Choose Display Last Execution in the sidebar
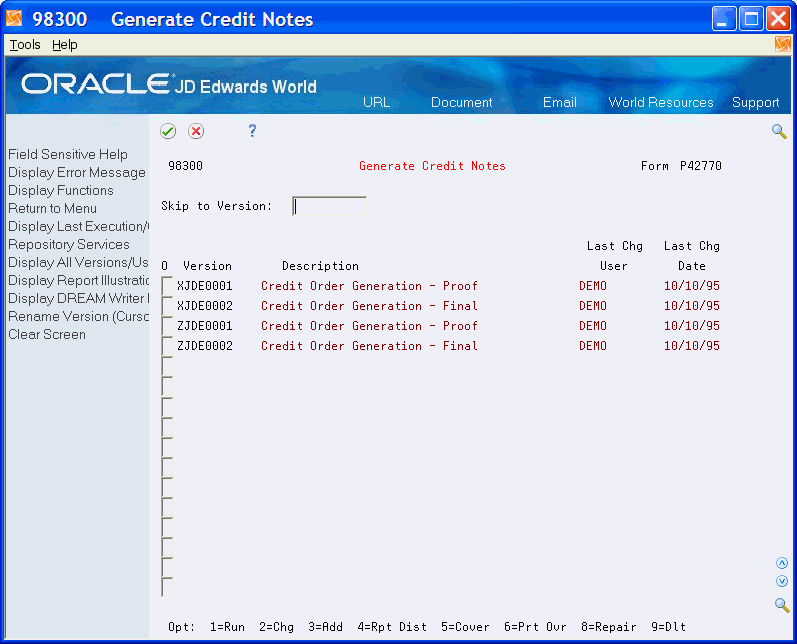 [x=78, y=226]
